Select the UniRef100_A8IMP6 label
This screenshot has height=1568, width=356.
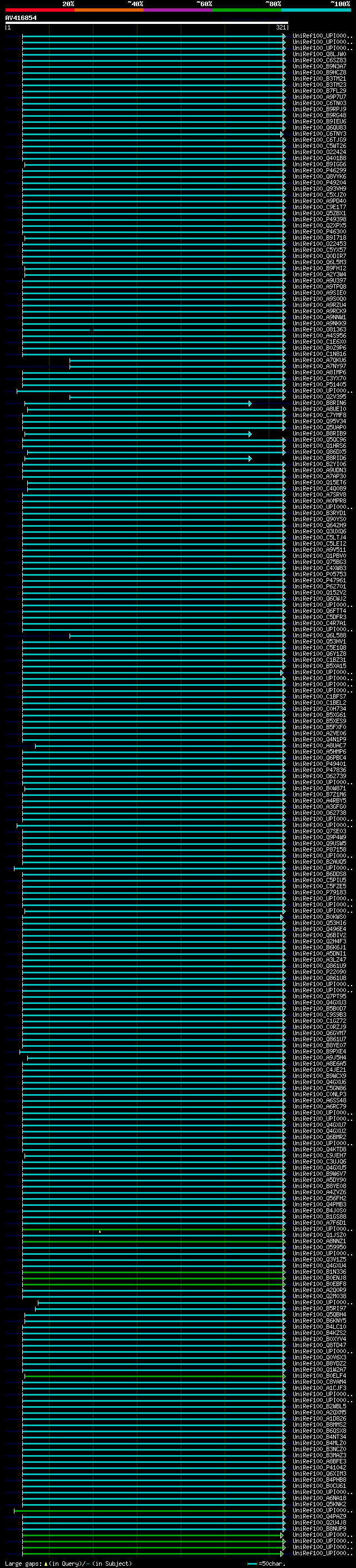[x=319, y=373]
